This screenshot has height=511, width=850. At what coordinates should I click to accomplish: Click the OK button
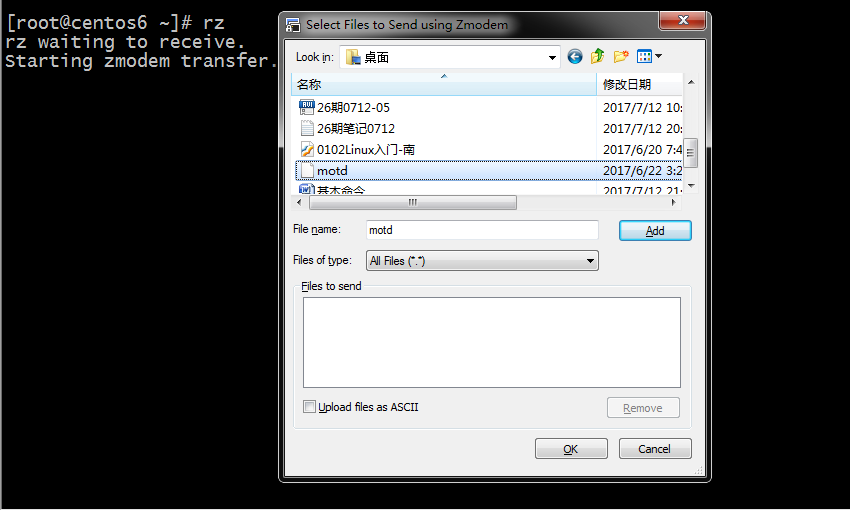[571, 449]
